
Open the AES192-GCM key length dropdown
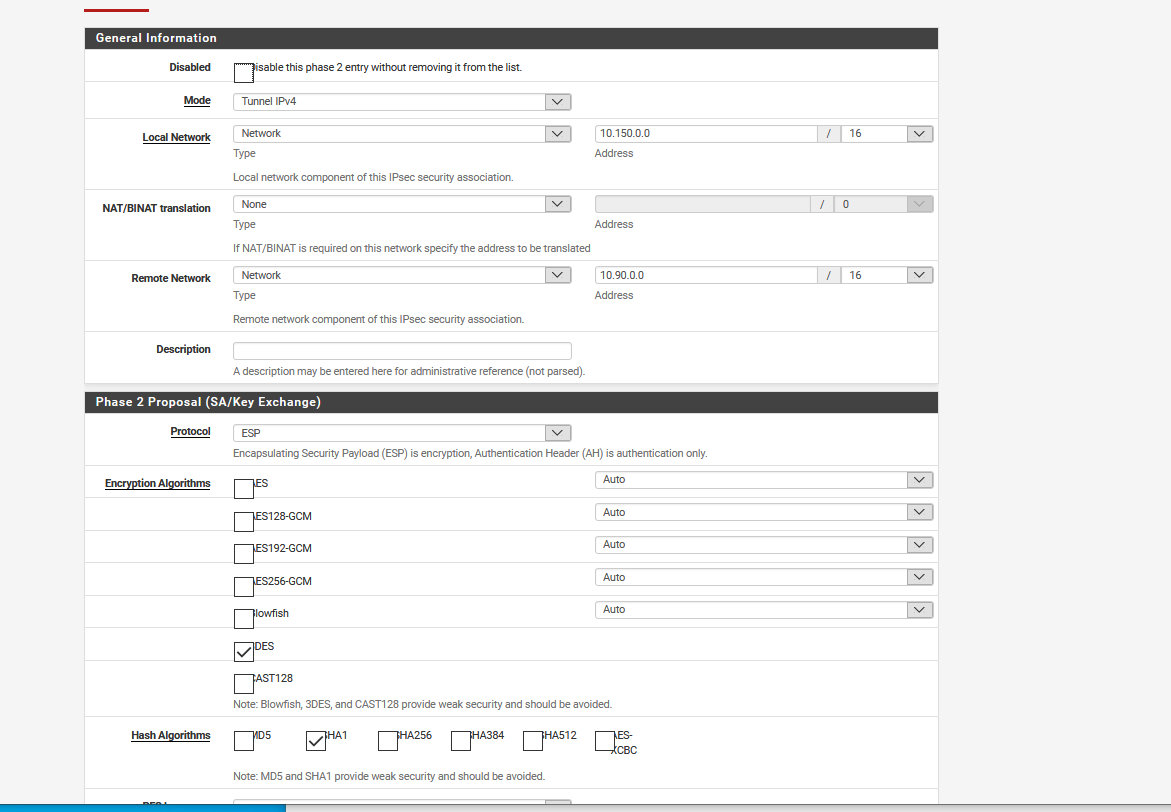point(764,545)
